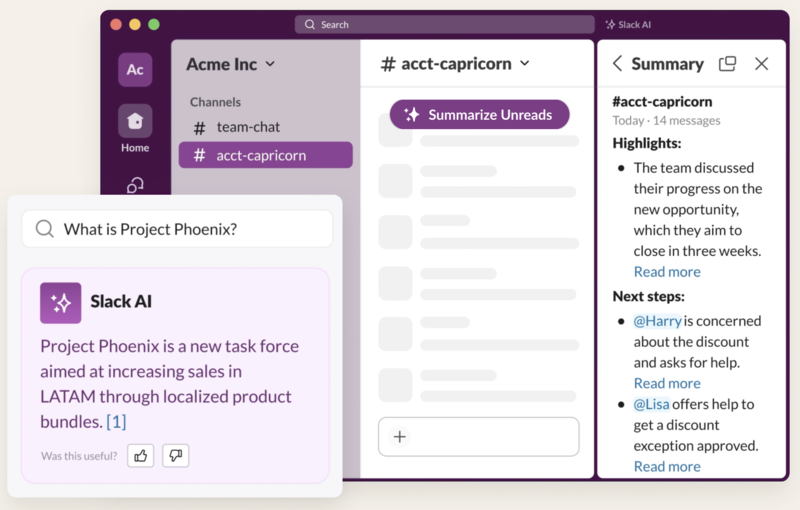The image size is (800, 510).
Task: Open summary in new window icon
Action: click(728, 64)
